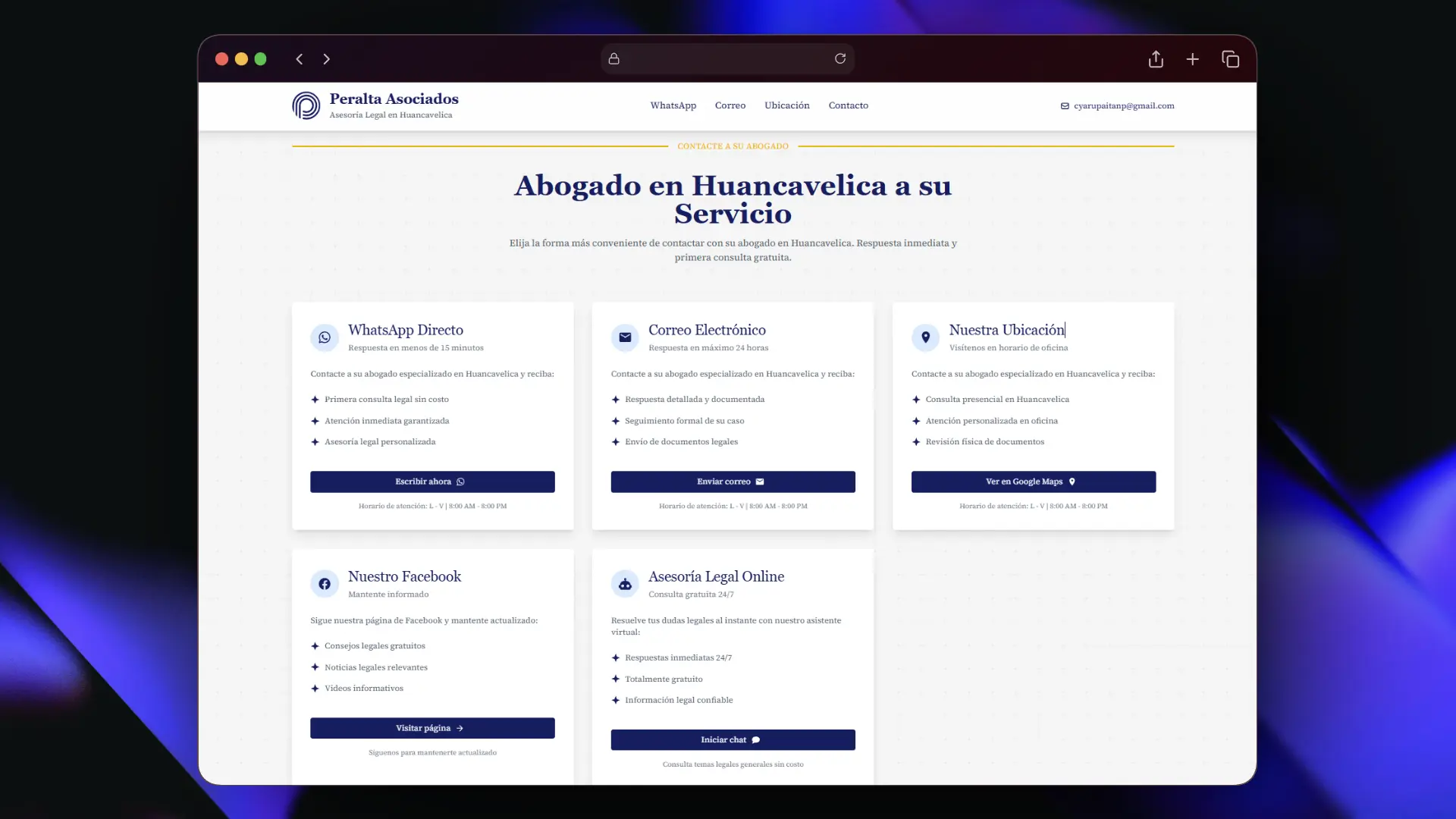Open a new browser tab with the plus icon
Viewport: 1456px width, 819px height.
click(x=1192, y=58)
